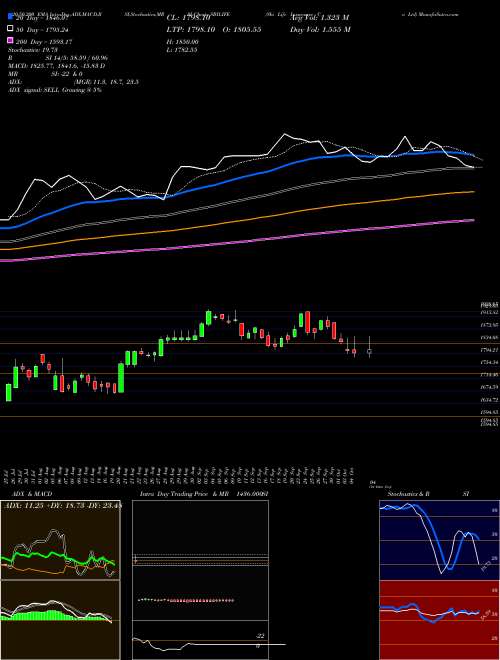Select the '50 Day' moving average label

(43, 29)
